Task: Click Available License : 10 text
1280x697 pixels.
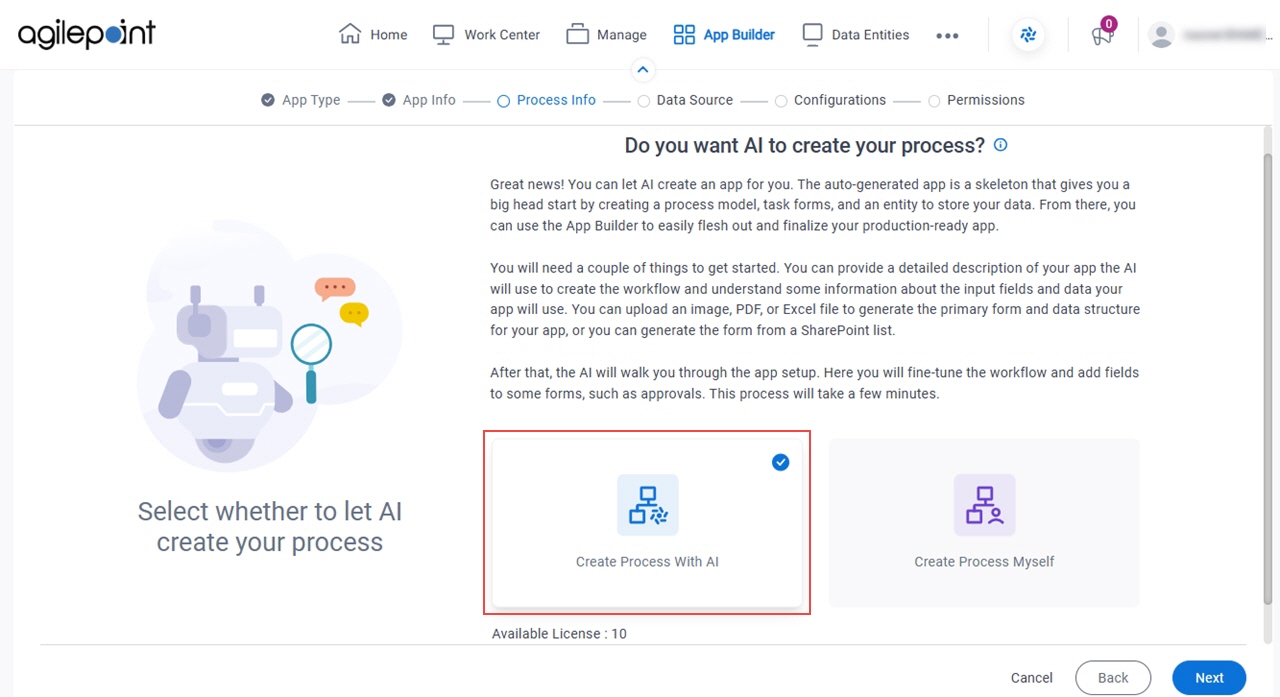Action: coord(559,634)
